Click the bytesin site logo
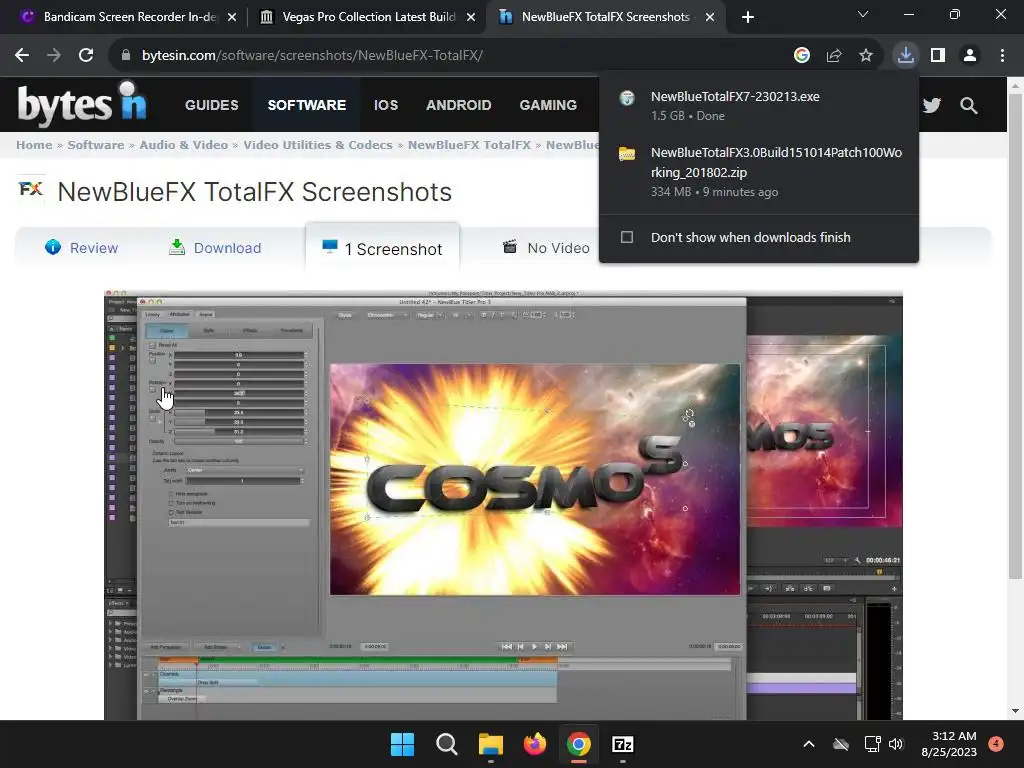The width and height of the screenshot is (1024, 768). pos(82,104)
